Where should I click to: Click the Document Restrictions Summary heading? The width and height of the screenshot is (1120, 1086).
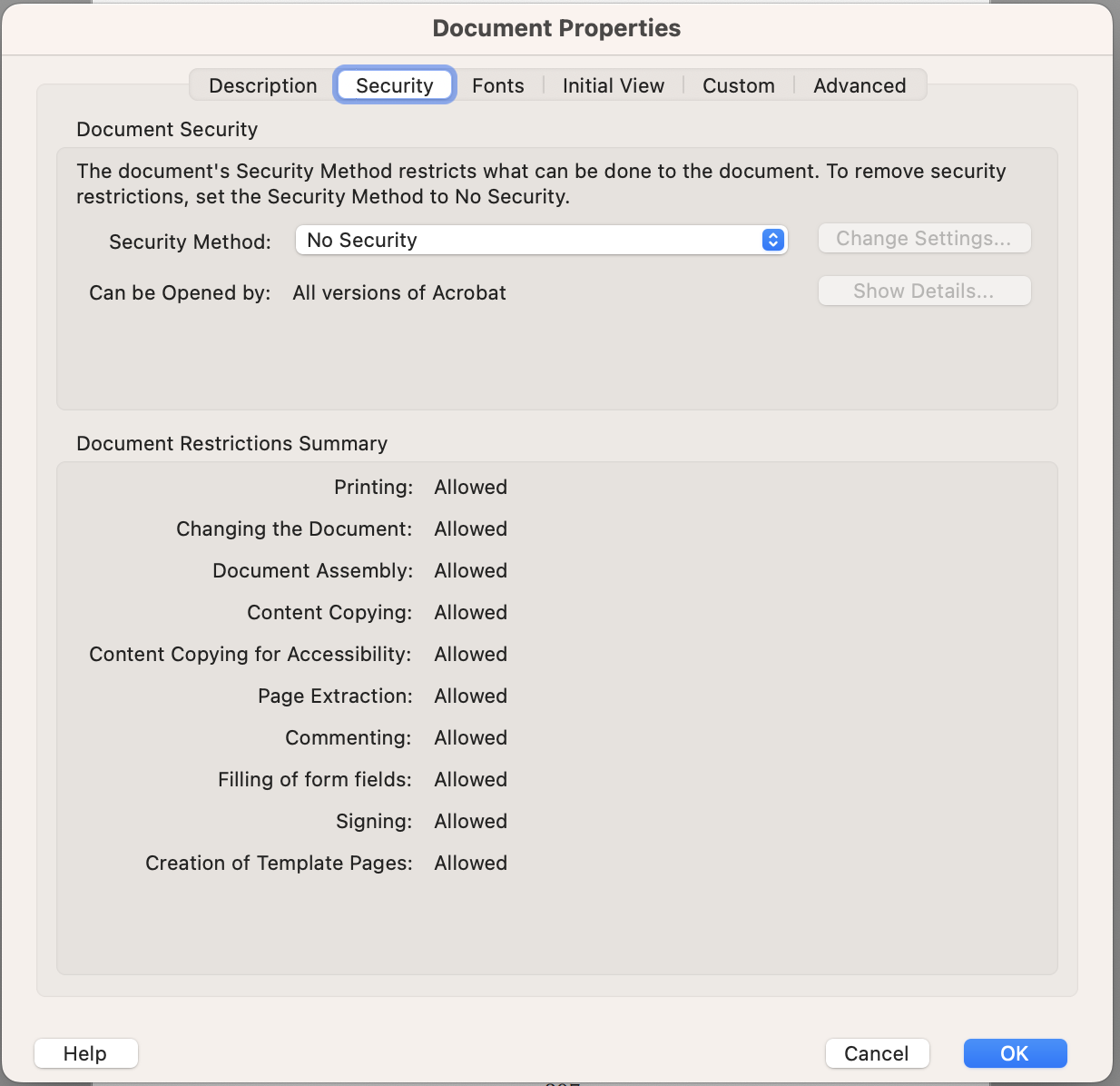click(231, 443)
